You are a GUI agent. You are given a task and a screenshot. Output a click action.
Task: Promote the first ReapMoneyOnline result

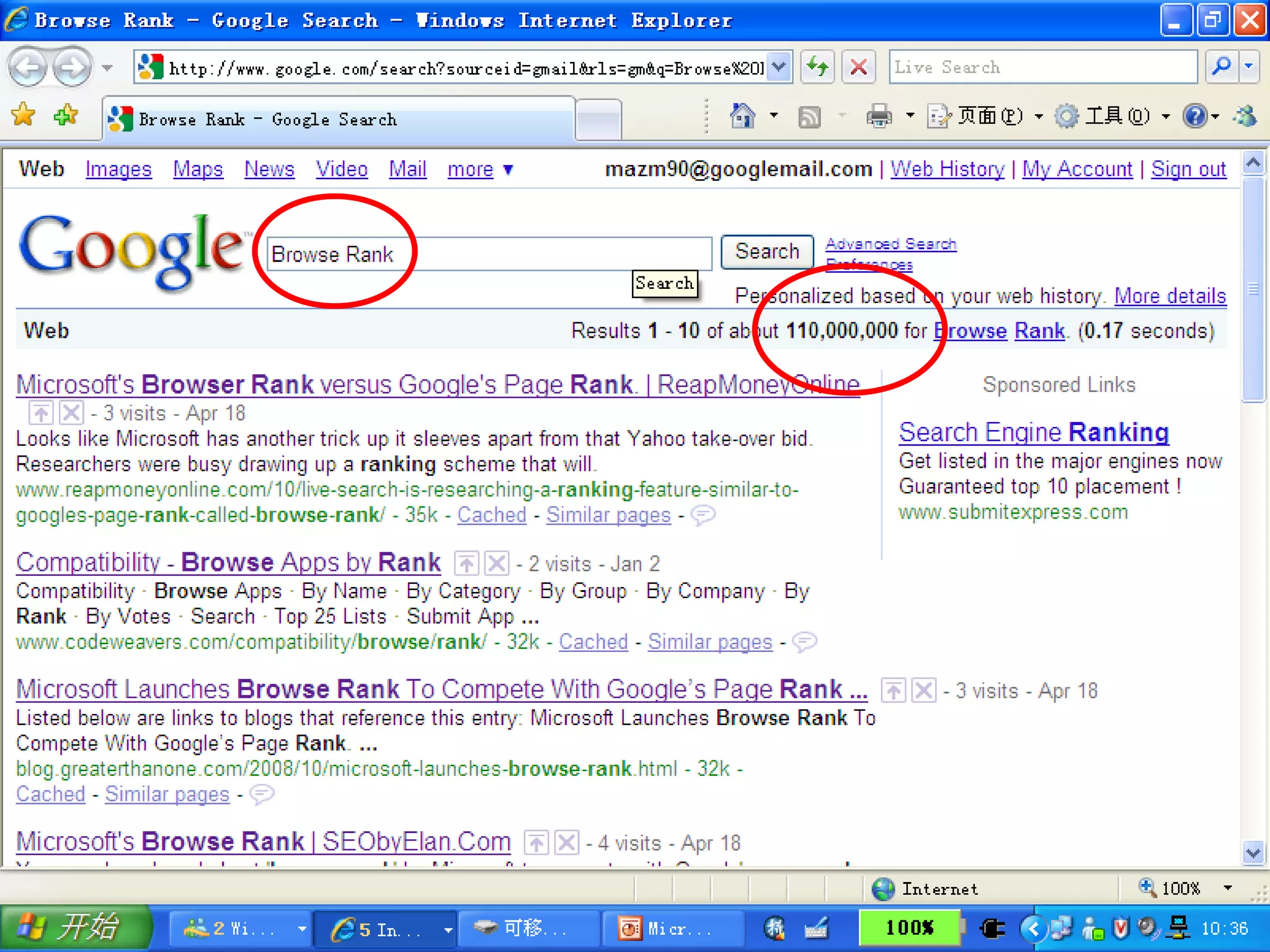point(41,413)
